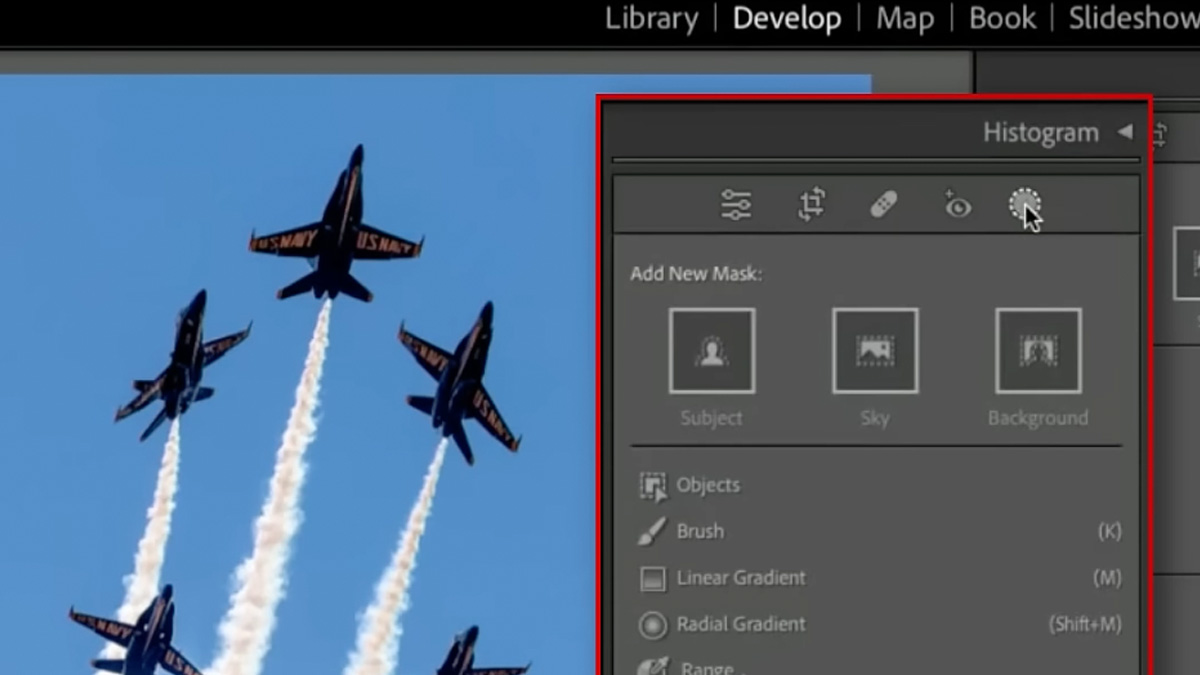Choose the Brush mask option
Viewport: 1200px width, 675px height.
(x=699, y=532)
